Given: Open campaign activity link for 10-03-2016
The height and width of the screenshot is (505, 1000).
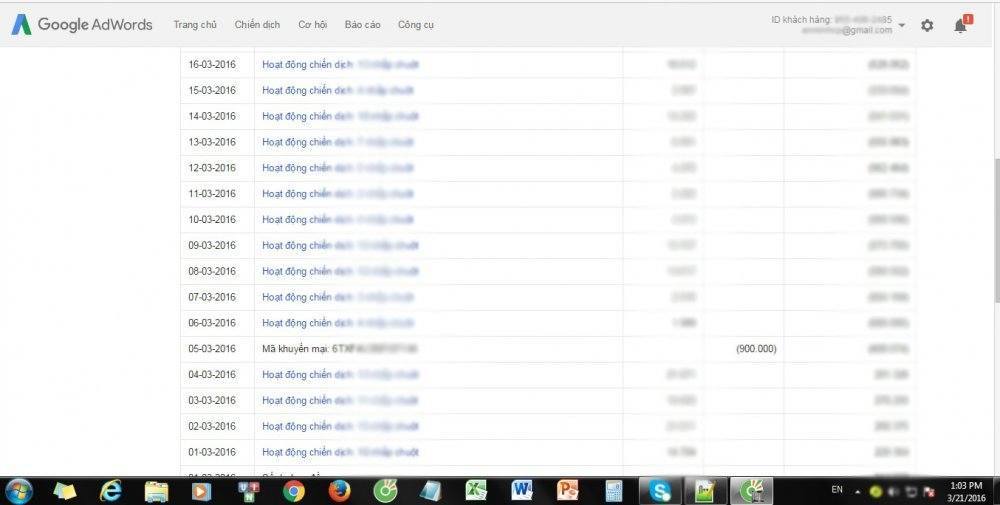Looking at the screenshot, I should (x=338, y=219).
